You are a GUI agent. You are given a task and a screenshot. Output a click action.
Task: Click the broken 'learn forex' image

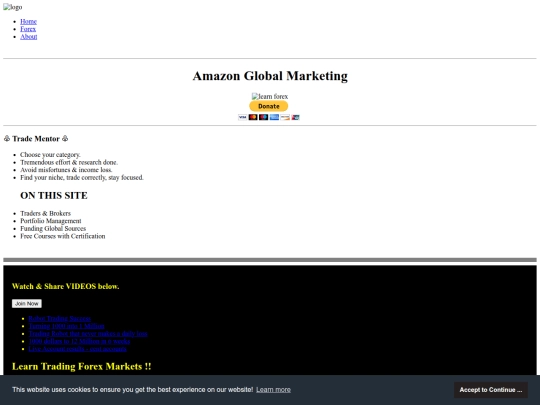270,96
